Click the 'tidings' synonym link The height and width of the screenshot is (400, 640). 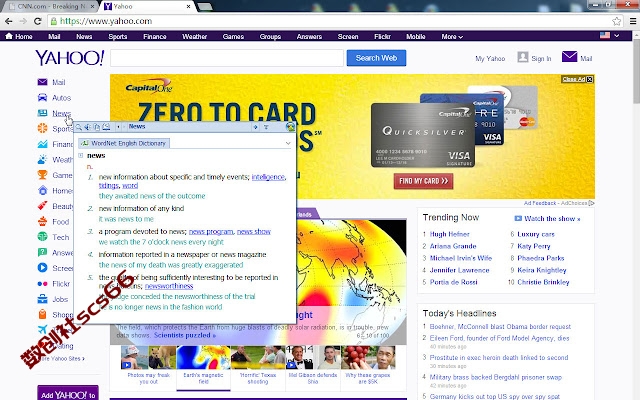[x=109, y=185]
